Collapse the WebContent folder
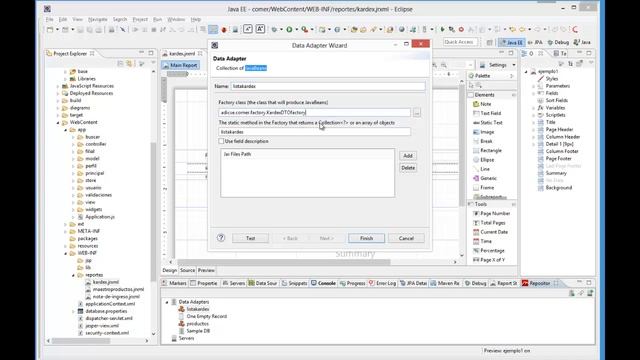Viewport: 640px width, 360px height. pyautogui.click(x=58, y=122)
